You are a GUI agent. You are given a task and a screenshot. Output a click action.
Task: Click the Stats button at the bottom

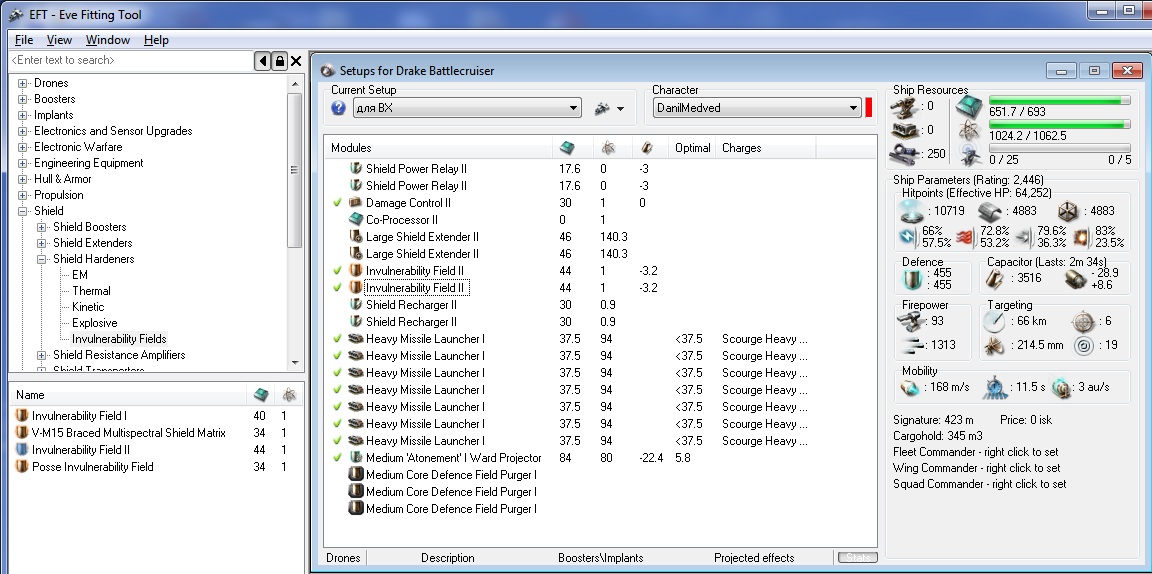coord(857,558)
